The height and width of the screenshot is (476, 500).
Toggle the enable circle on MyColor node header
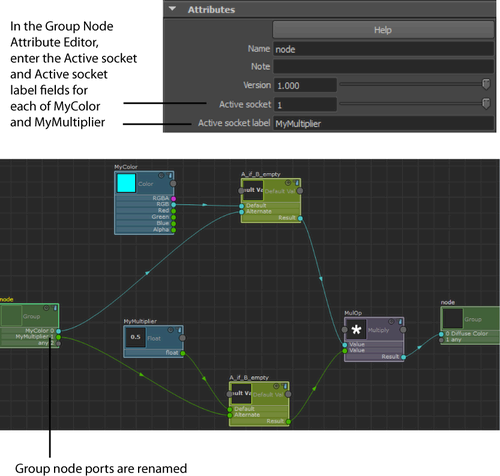[161, 175]
